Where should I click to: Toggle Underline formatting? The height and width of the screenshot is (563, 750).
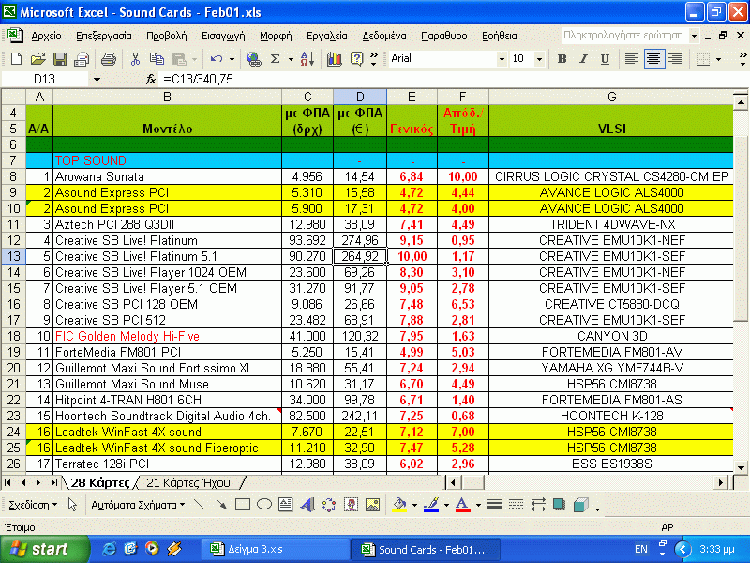point(605,59)
